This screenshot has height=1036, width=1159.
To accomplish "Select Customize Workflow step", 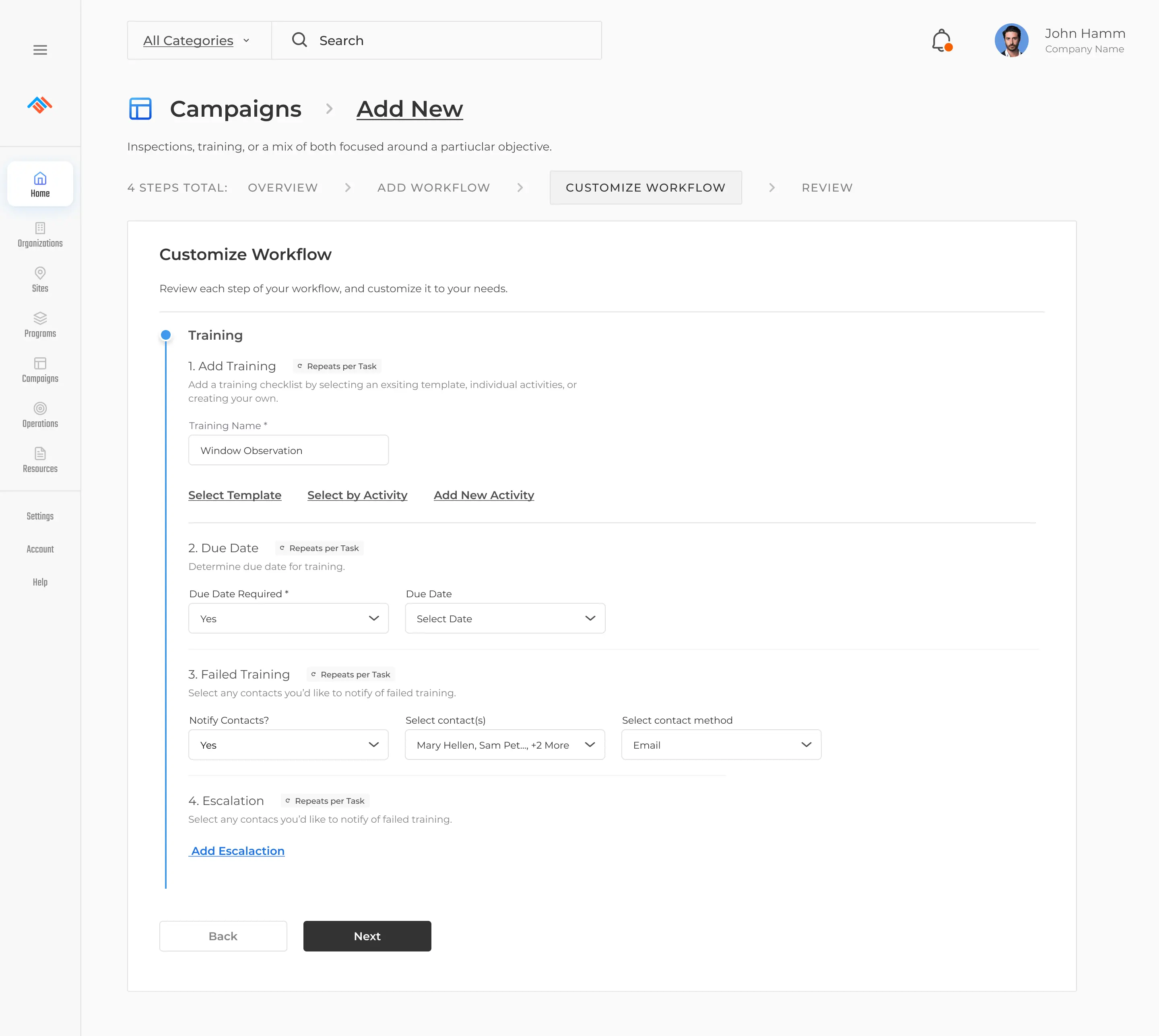I will (645, 188).
